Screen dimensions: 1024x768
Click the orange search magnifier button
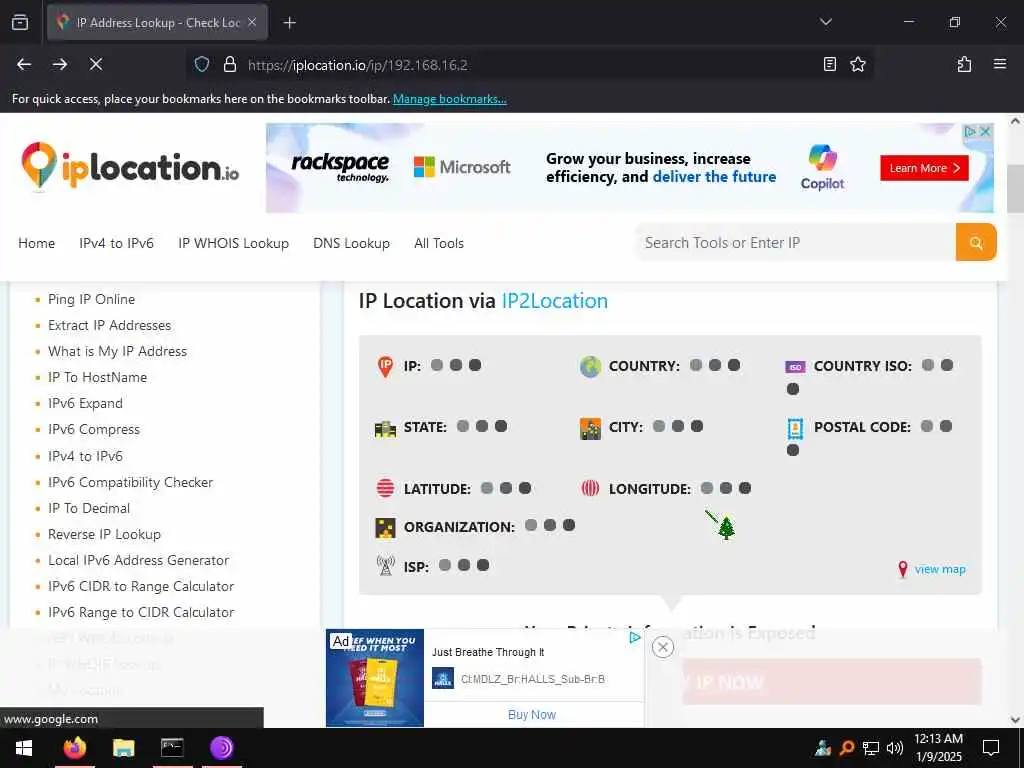click(x=976, y=242)
